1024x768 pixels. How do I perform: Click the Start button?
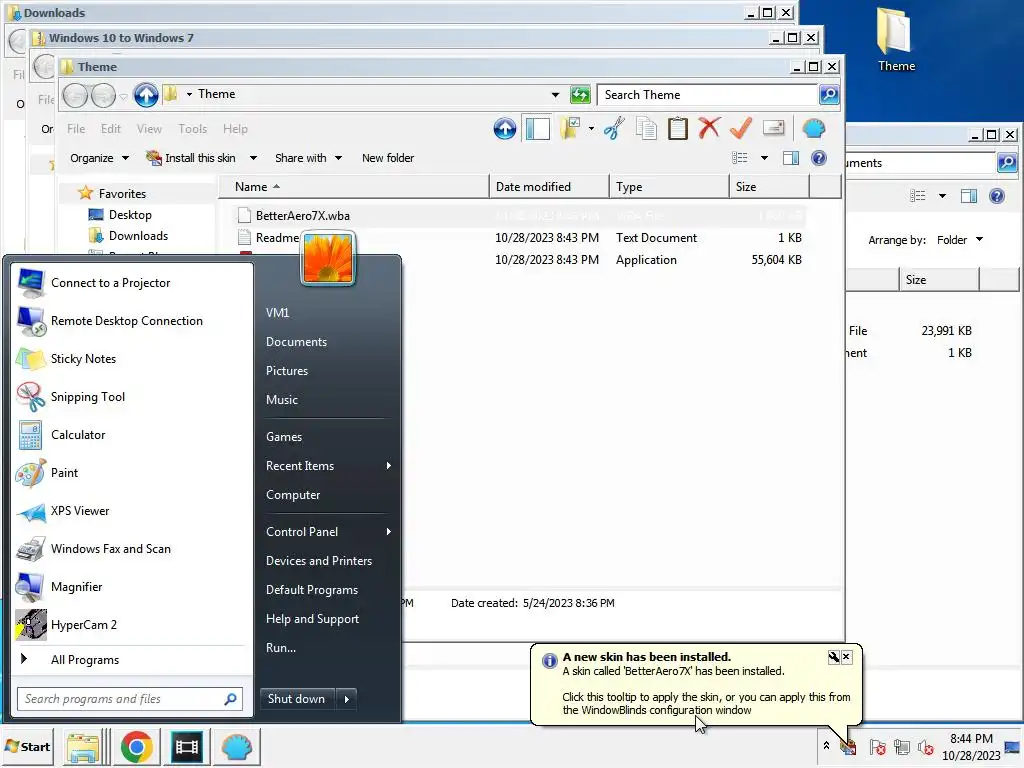[27, 747]
